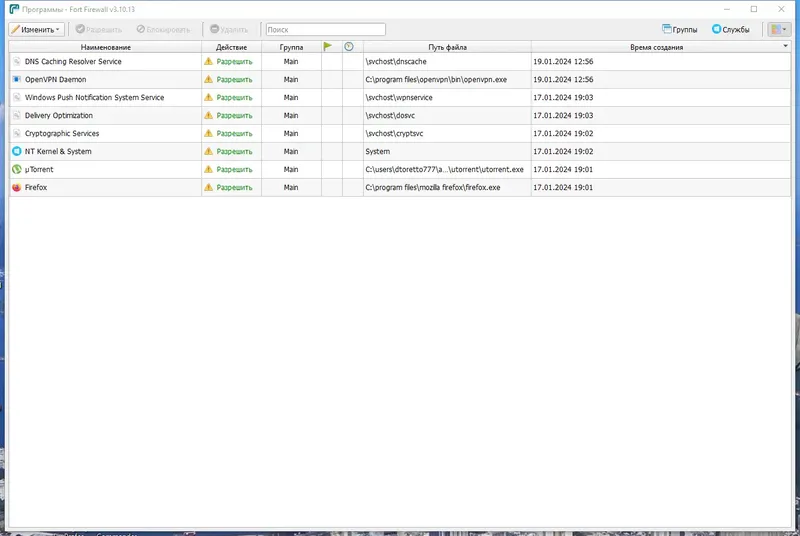Click Разрешить action in µTorrent row
The height and width of the screenshot is (536, 800).
click(234, 169)
